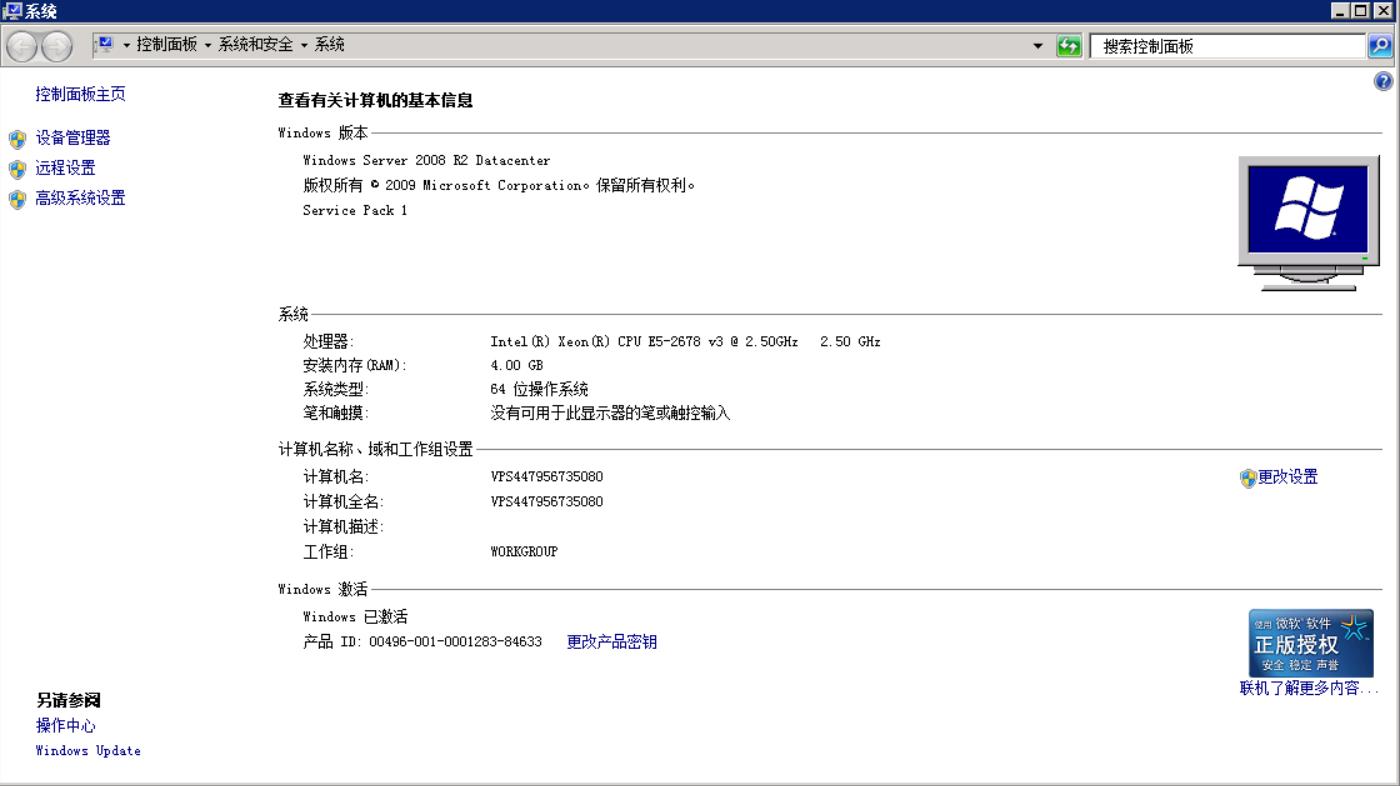Click the Back navigation arrow button
The height and width of the screenshot is (786, 1400).
(22, 46)
